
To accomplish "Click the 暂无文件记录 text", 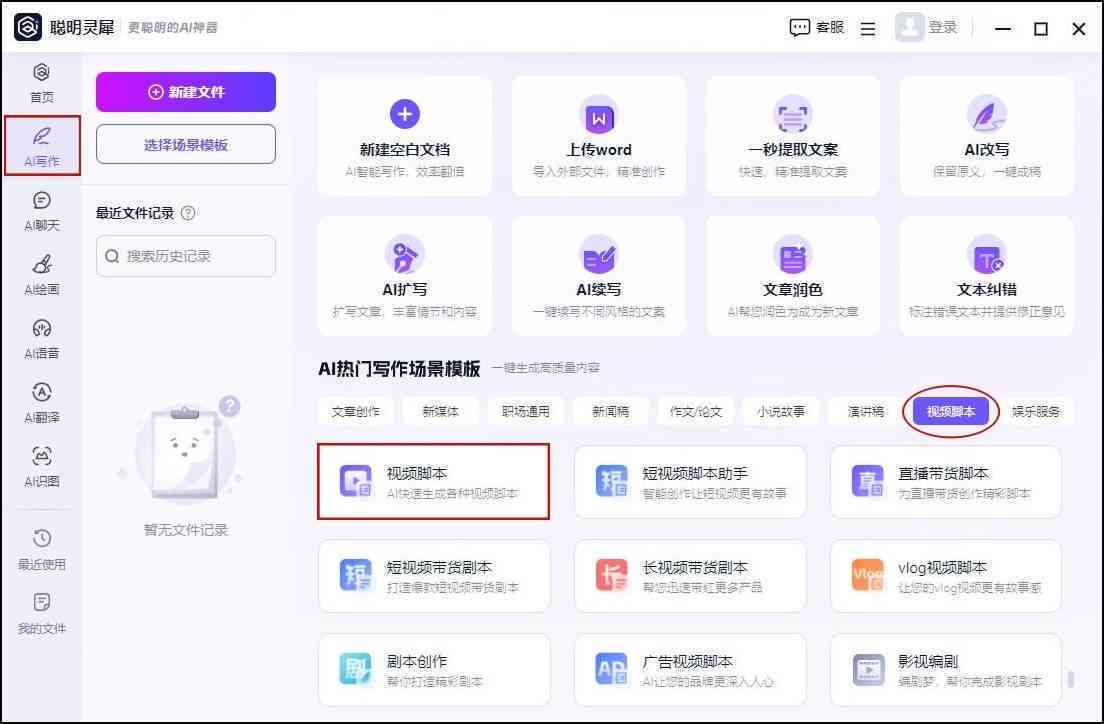I will click(x=186, y=530).
